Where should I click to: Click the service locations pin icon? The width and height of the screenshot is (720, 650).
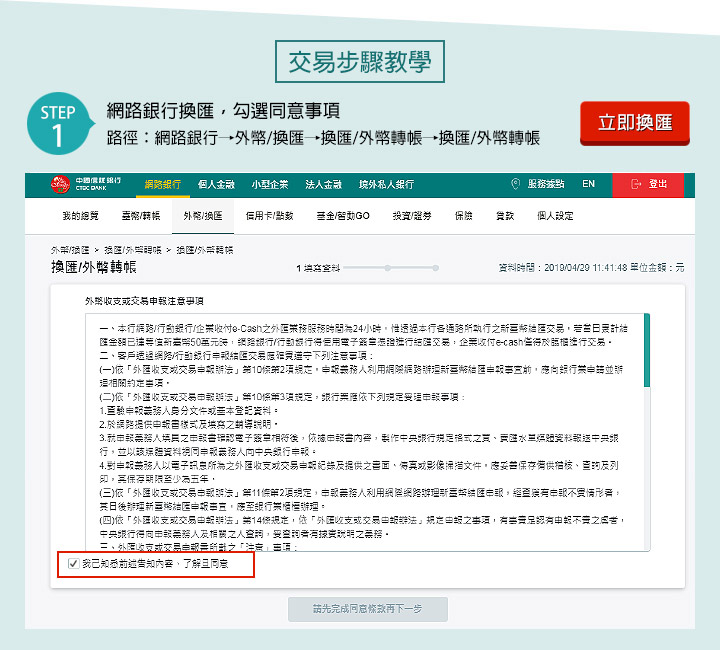click(x=516, y=184)
